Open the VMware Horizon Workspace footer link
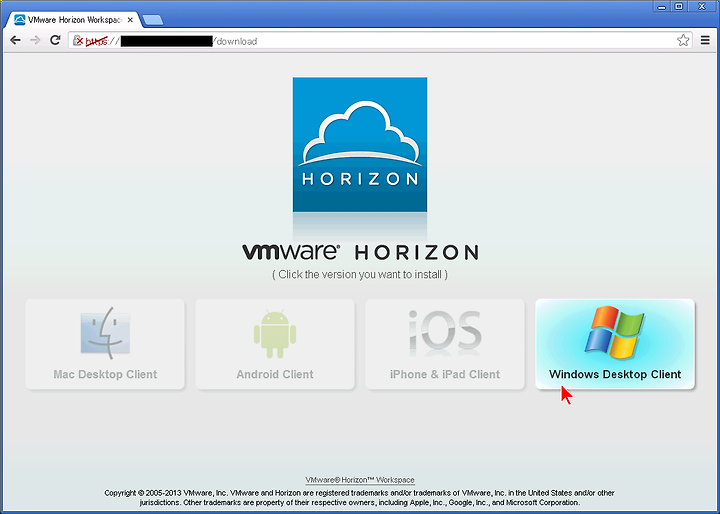Viewport: 720px width, 514px height. coord(360,480)
